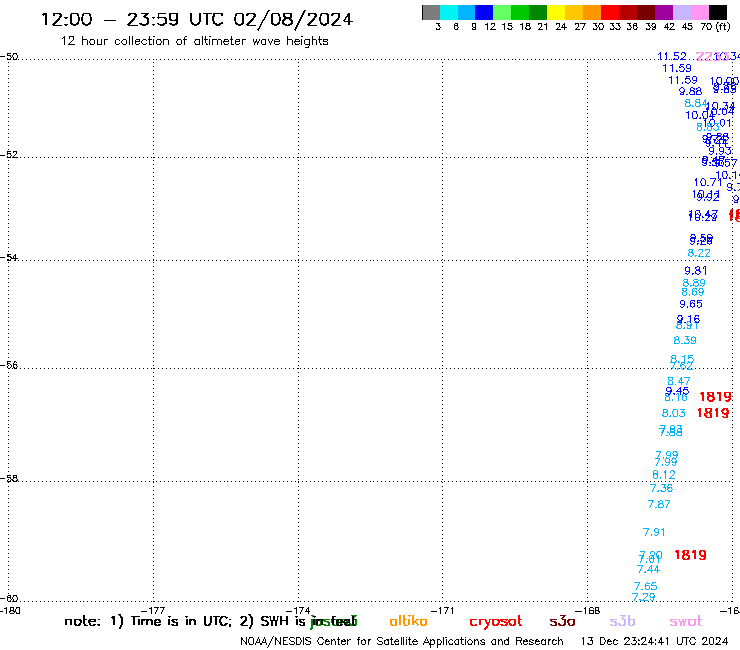Click the wave height value 9.65
The width and height of the screenshot is (740, 650).
click(691, 304)
